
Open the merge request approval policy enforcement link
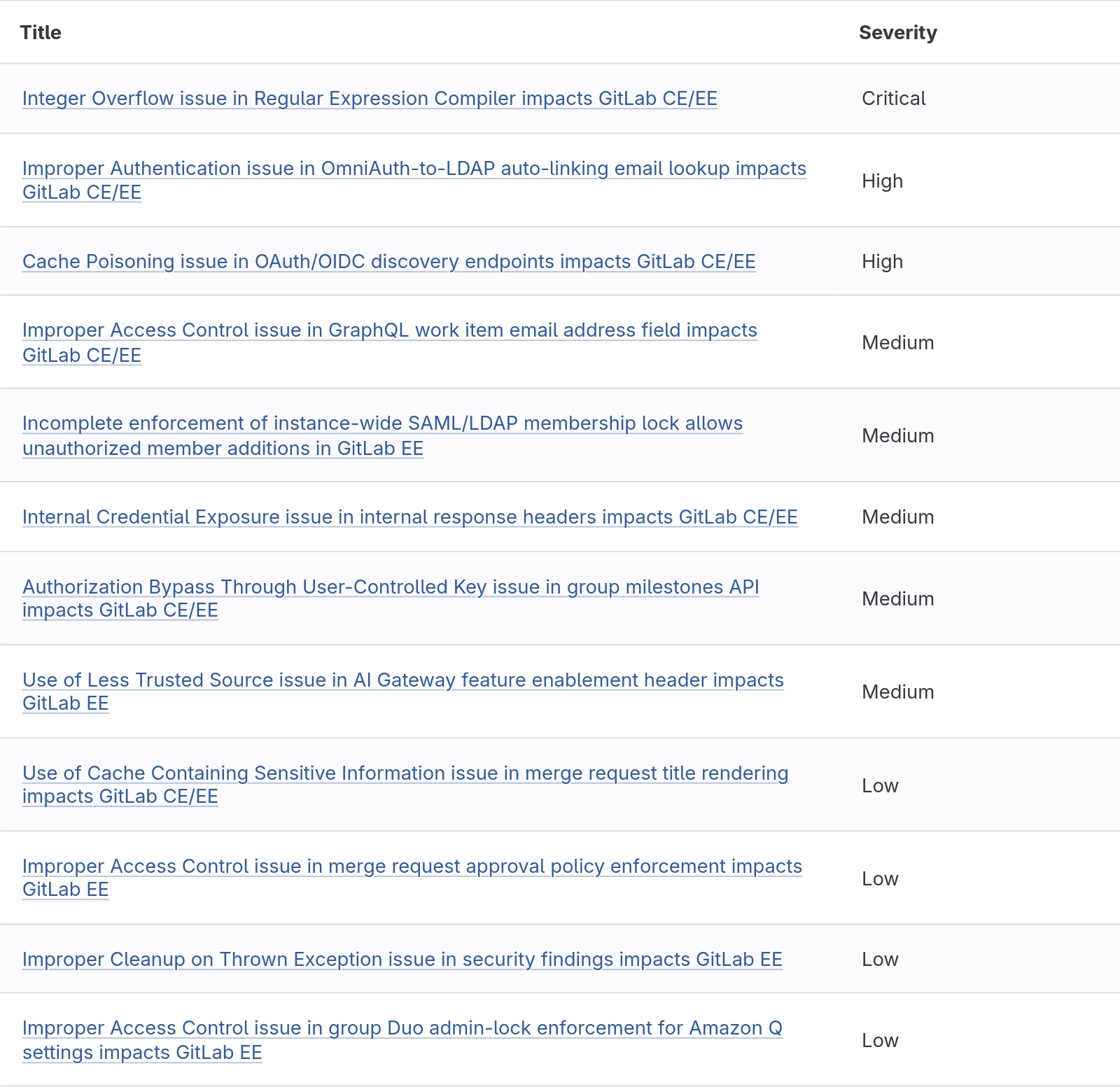point(412,878)
